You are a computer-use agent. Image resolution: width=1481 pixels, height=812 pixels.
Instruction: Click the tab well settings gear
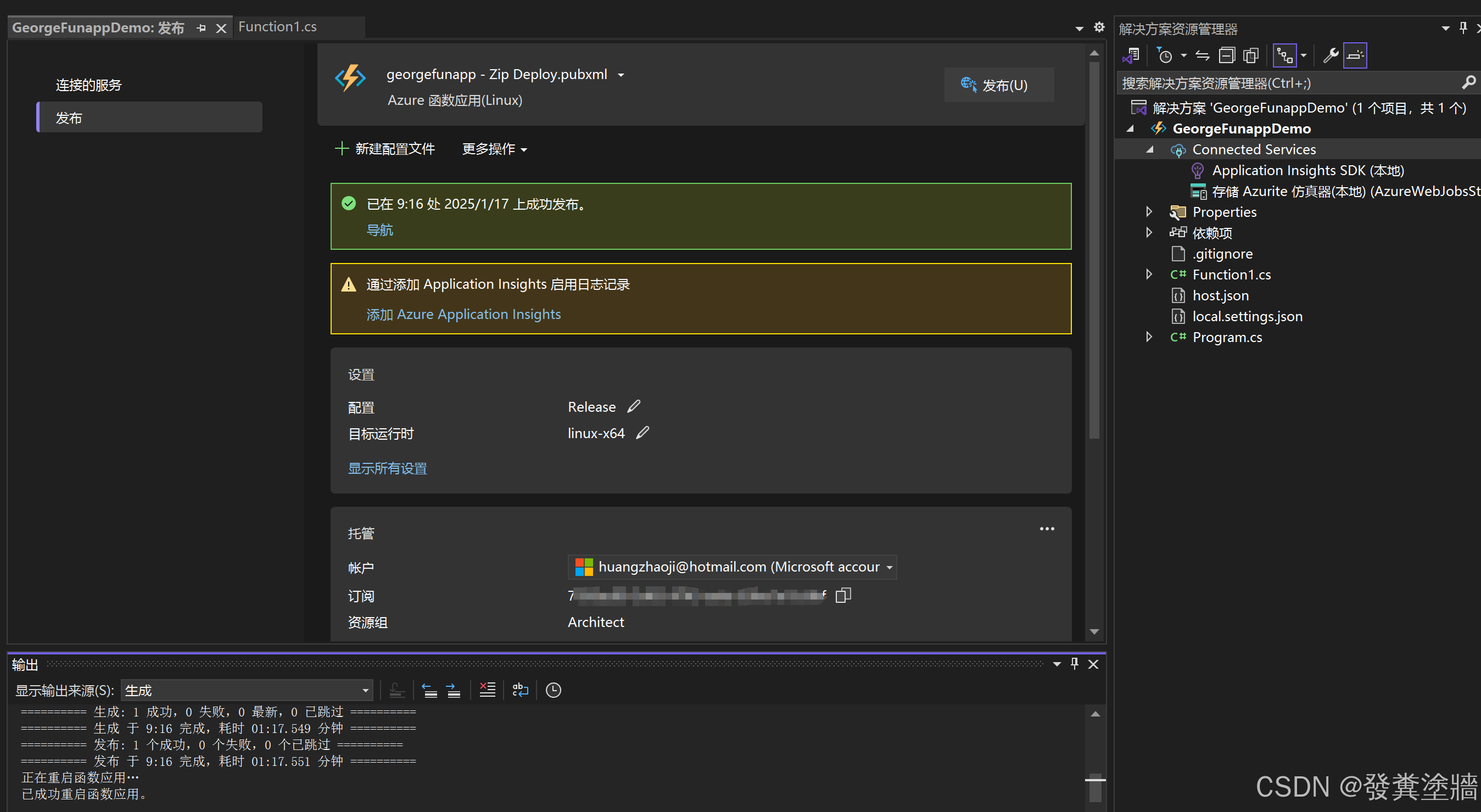click(1099, 27)
